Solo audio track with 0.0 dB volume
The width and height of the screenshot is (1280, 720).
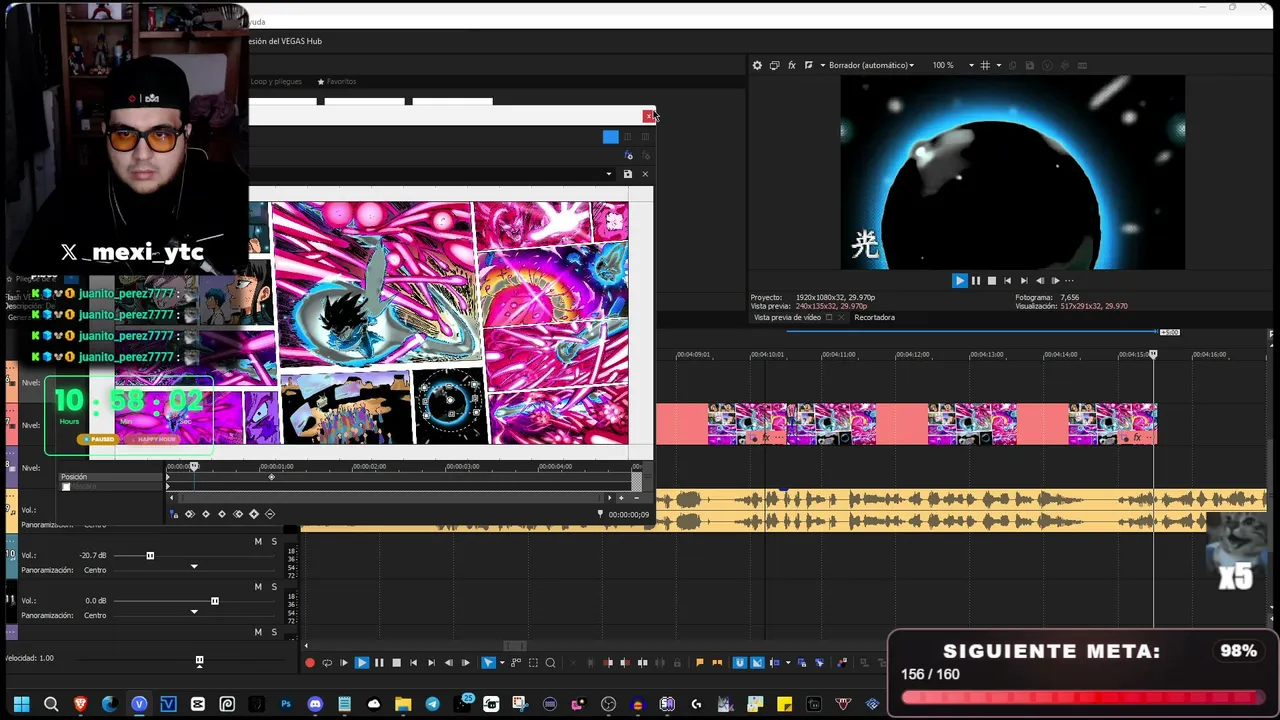(x=274, y=587)
